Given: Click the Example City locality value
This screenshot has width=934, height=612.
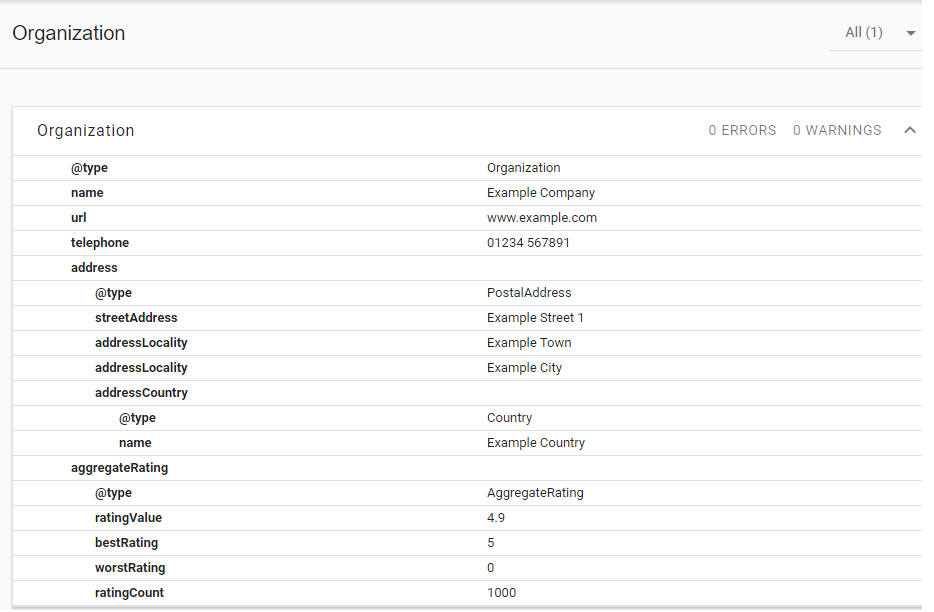Looking at the screenshot, I should (x=524, y=368).
